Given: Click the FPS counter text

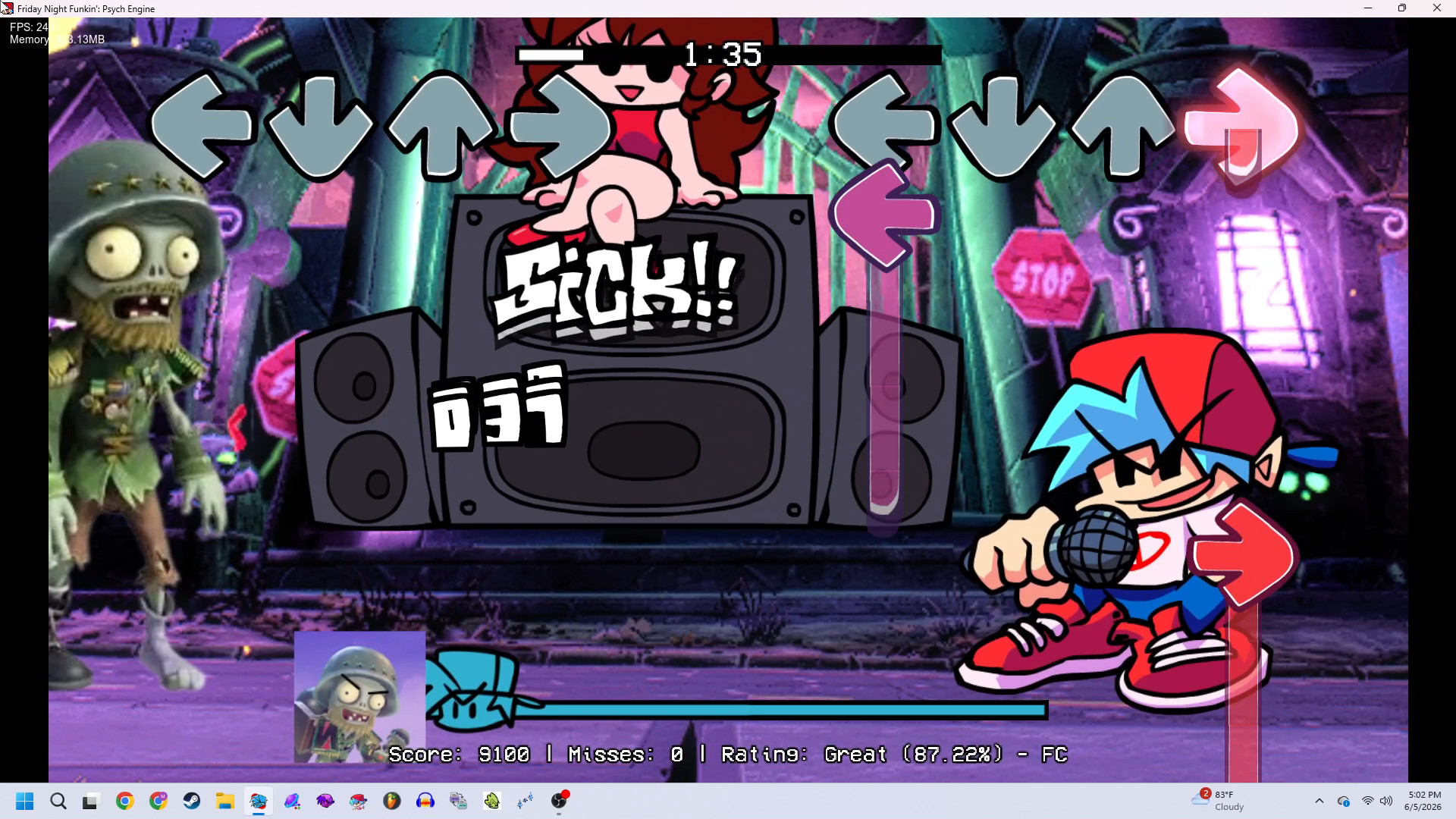Looking at the screenshot, I should pyautogui.click(x=29, y=27).
